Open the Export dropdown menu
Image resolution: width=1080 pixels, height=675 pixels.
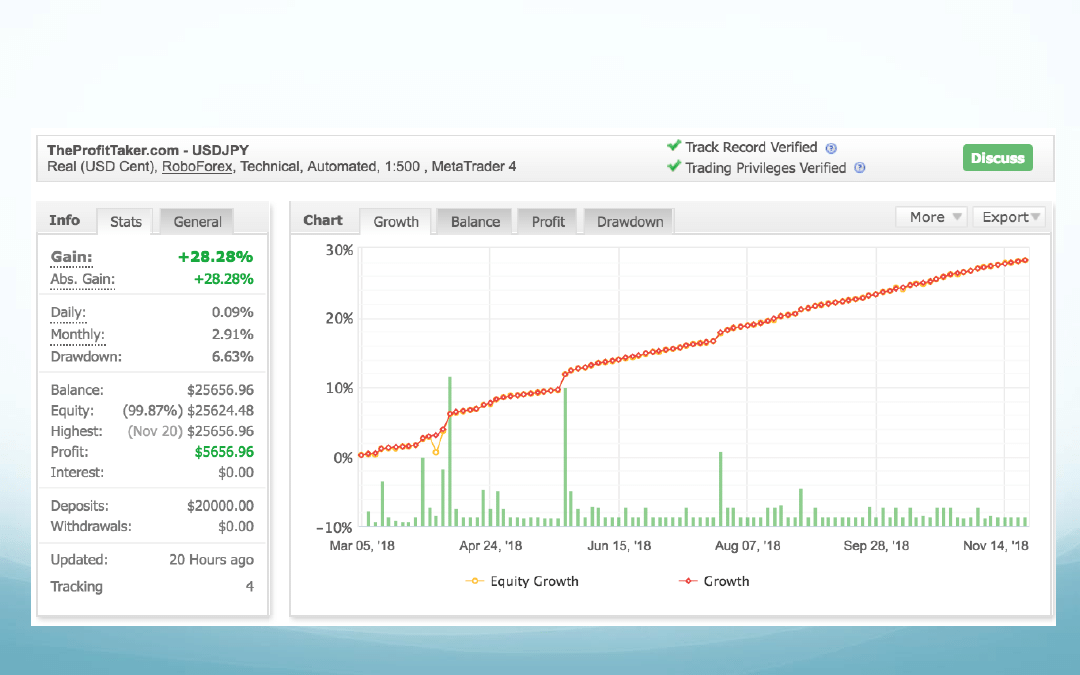[1008, 217]
